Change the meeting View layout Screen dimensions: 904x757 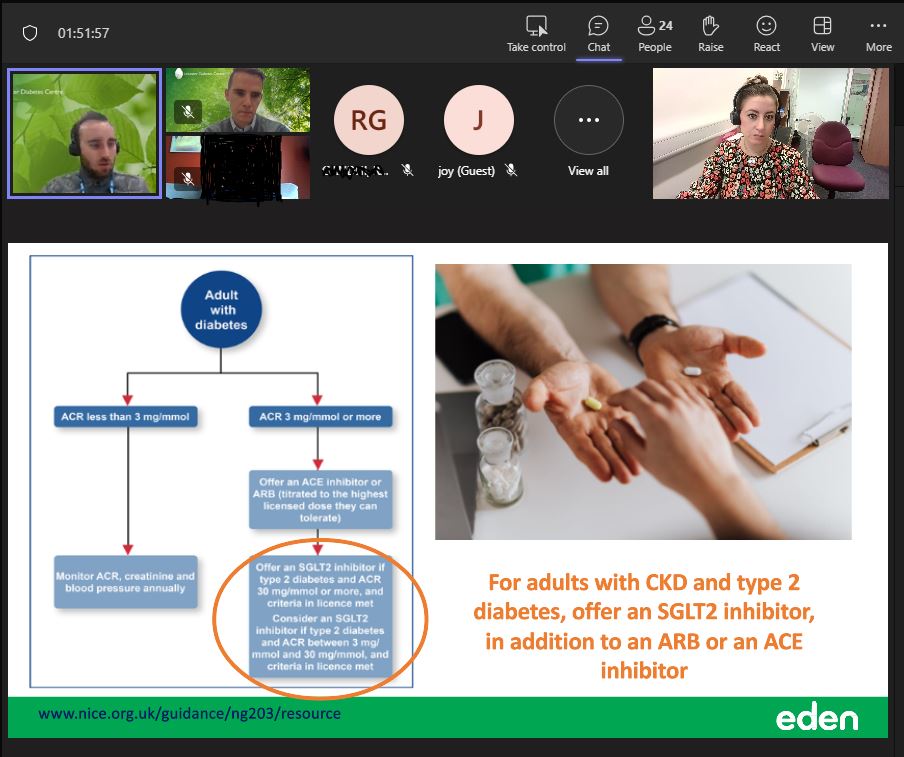[x=822, y=33]
